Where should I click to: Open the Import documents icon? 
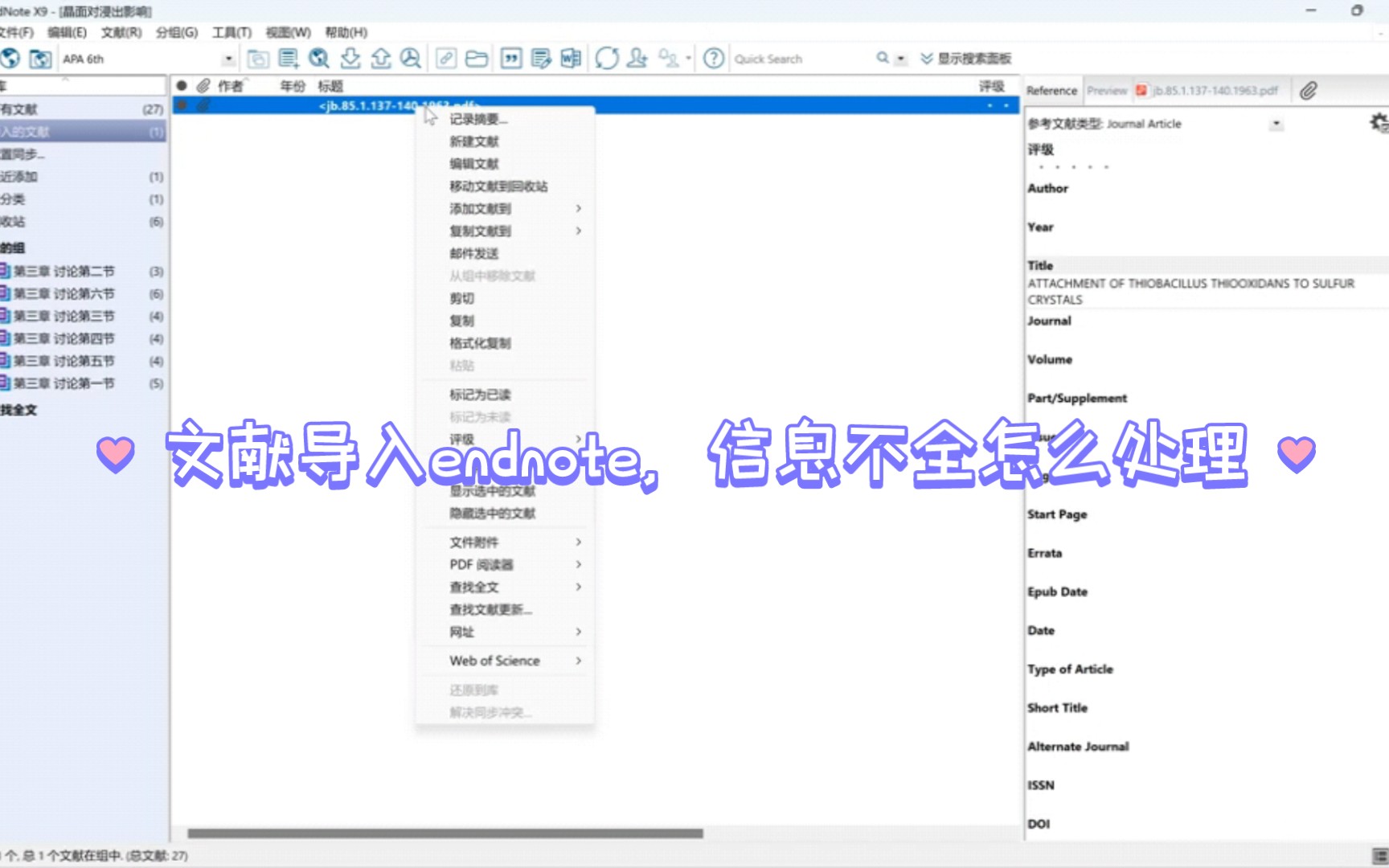(350, 58)
